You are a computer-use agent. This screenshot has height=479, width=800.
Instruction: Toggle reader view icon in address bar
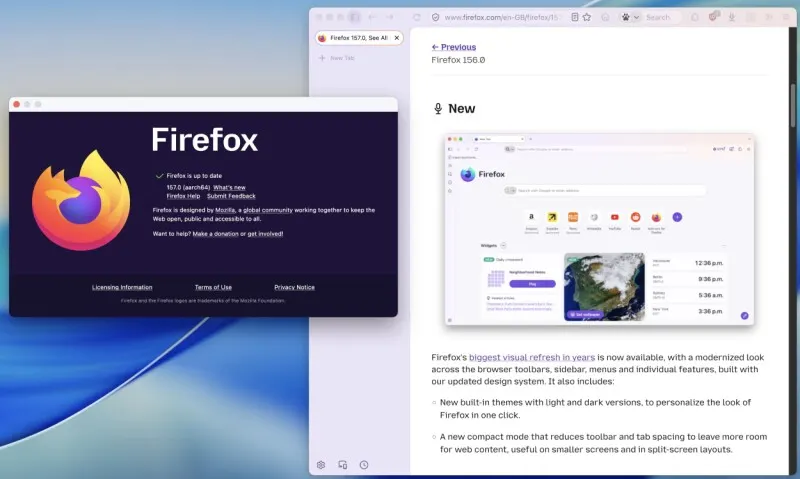pyautogui.click(x=574, y=17)
